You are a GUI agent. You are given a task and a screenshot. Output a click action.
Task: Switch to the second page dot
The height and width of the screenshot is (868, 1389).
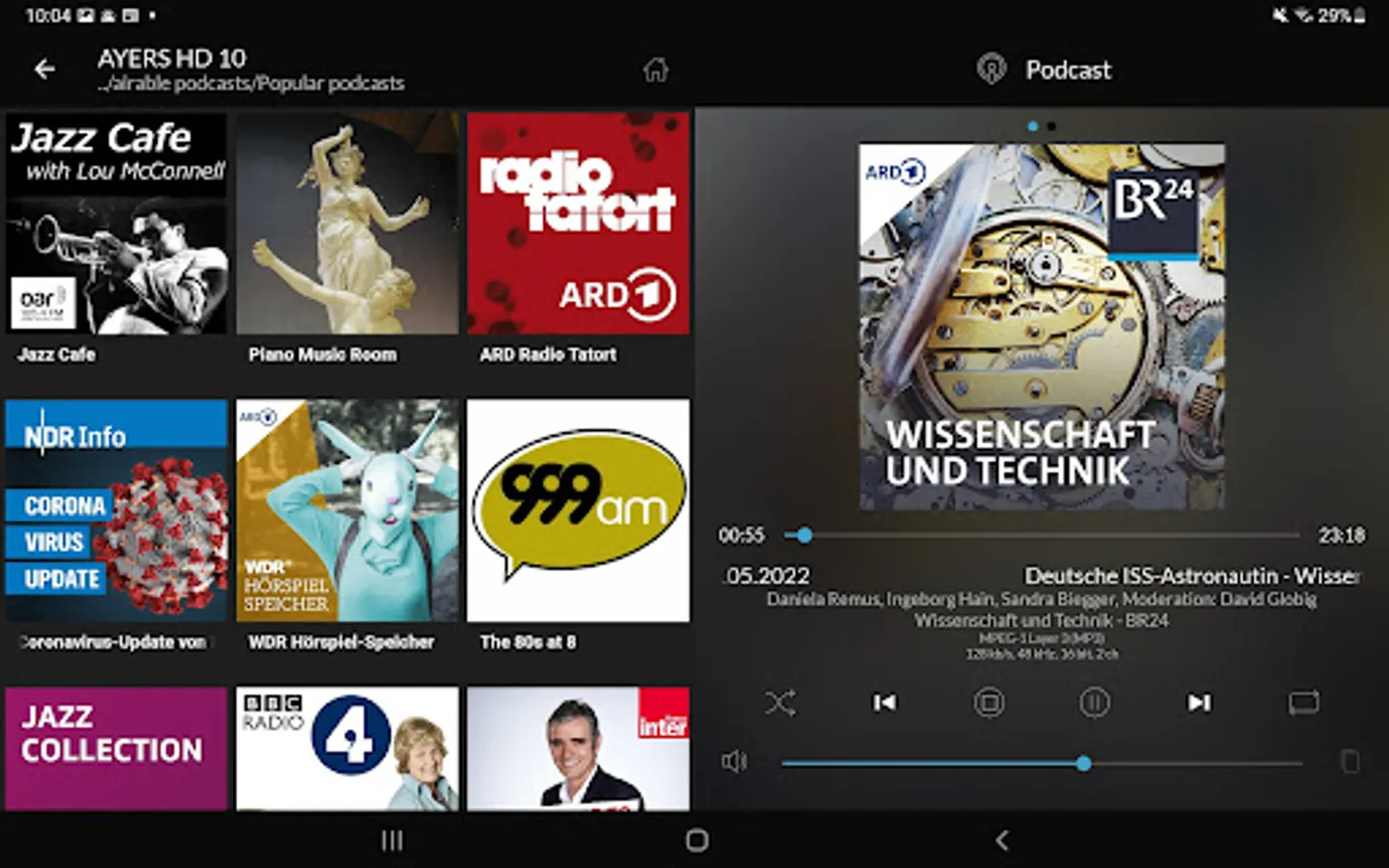point(1051,126)
